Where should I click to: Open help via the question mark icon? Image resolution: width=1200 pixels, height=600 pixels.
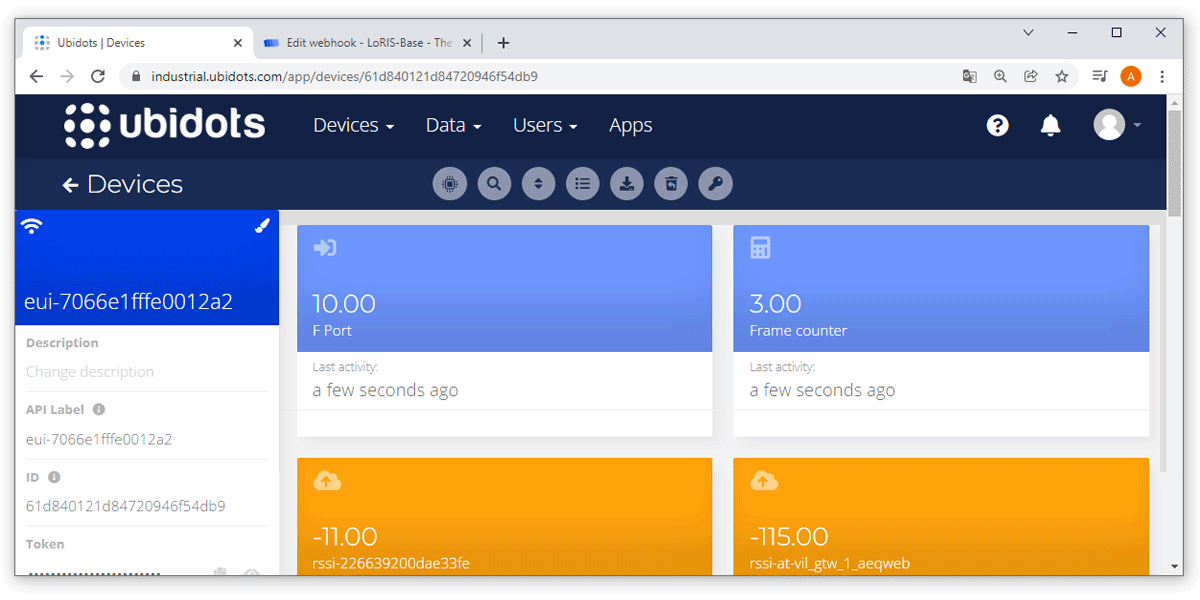pyautogui.click(x=997, y=125)
